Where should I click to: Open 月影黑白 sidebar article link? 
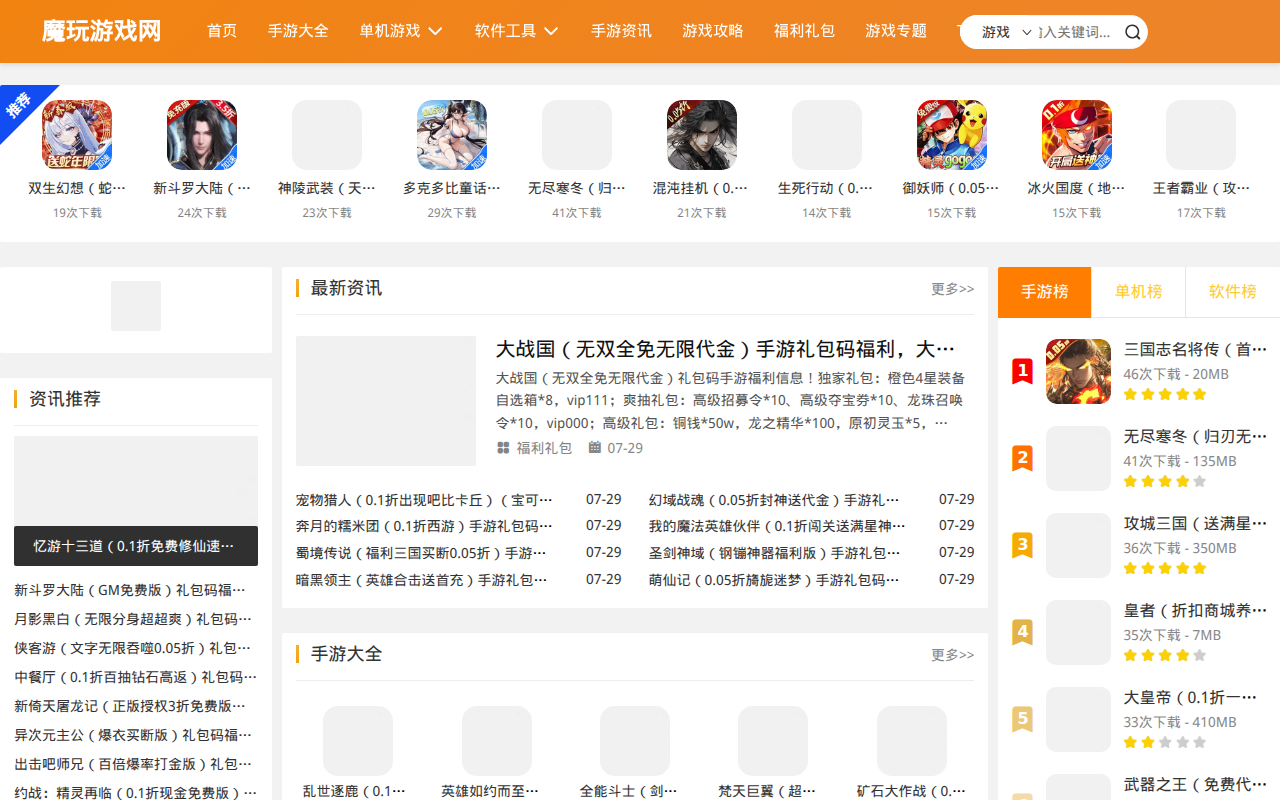[x=133, y=619]
